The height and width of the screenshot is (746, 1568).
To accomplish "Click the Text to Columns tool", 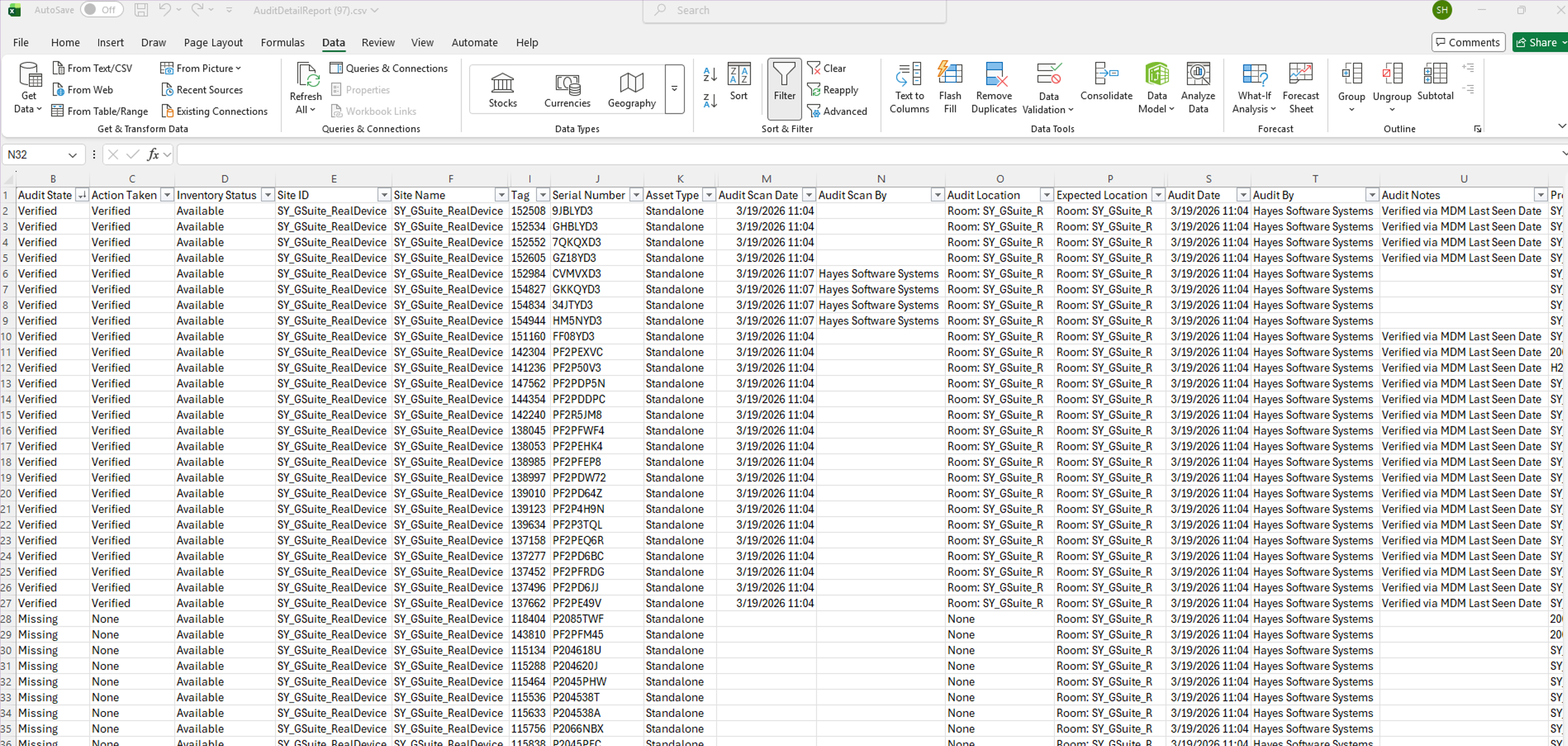I will pyautogui.click(x=909, y=89).
